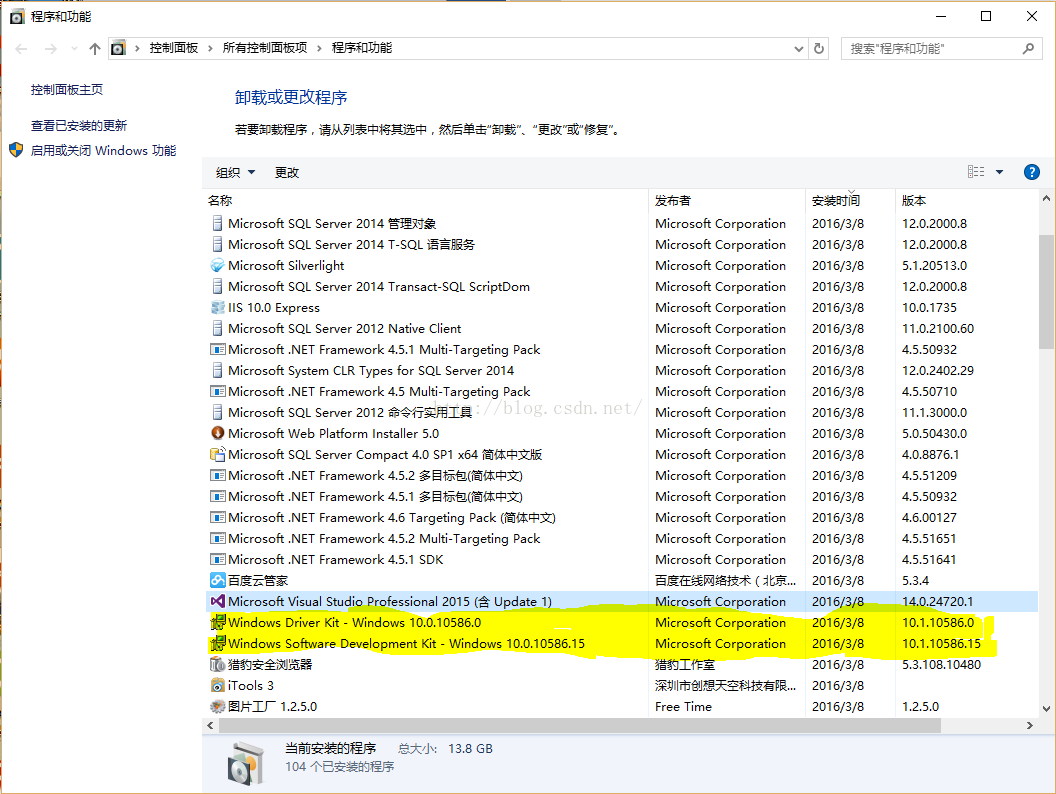Click the change view icon
This screenshot has height=794, width=1056.
click(x=976, y=172)
